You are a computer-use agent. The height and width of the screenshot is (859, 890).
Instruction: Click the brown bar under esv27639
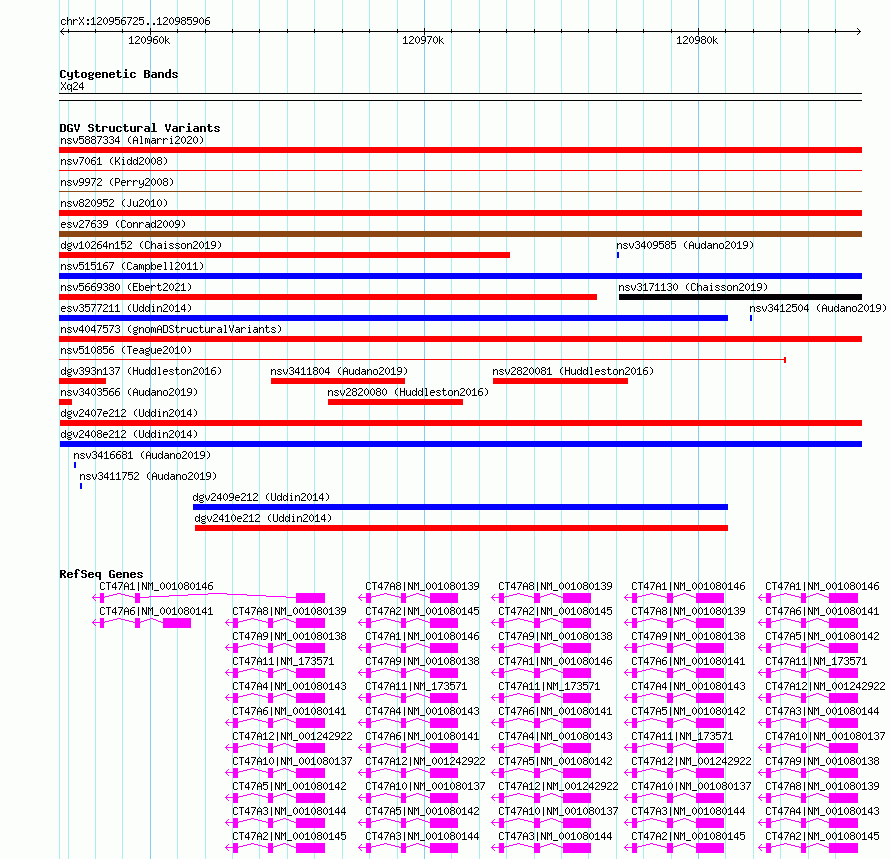click(460, 234)
